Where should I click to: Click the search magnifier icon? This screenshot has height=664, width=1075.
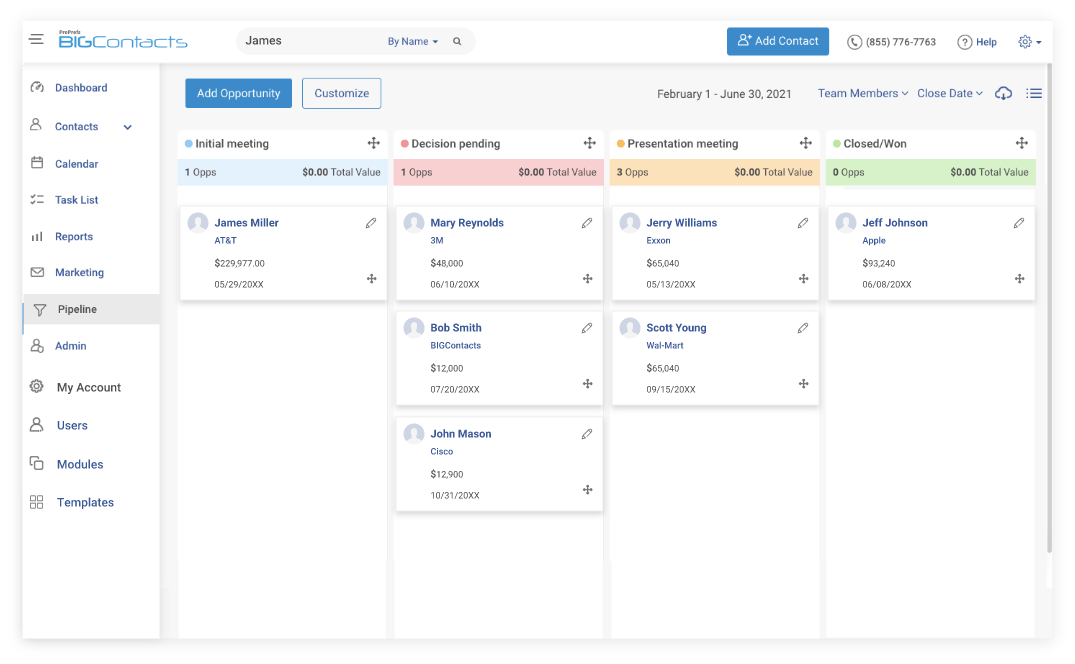click(457, 41)
